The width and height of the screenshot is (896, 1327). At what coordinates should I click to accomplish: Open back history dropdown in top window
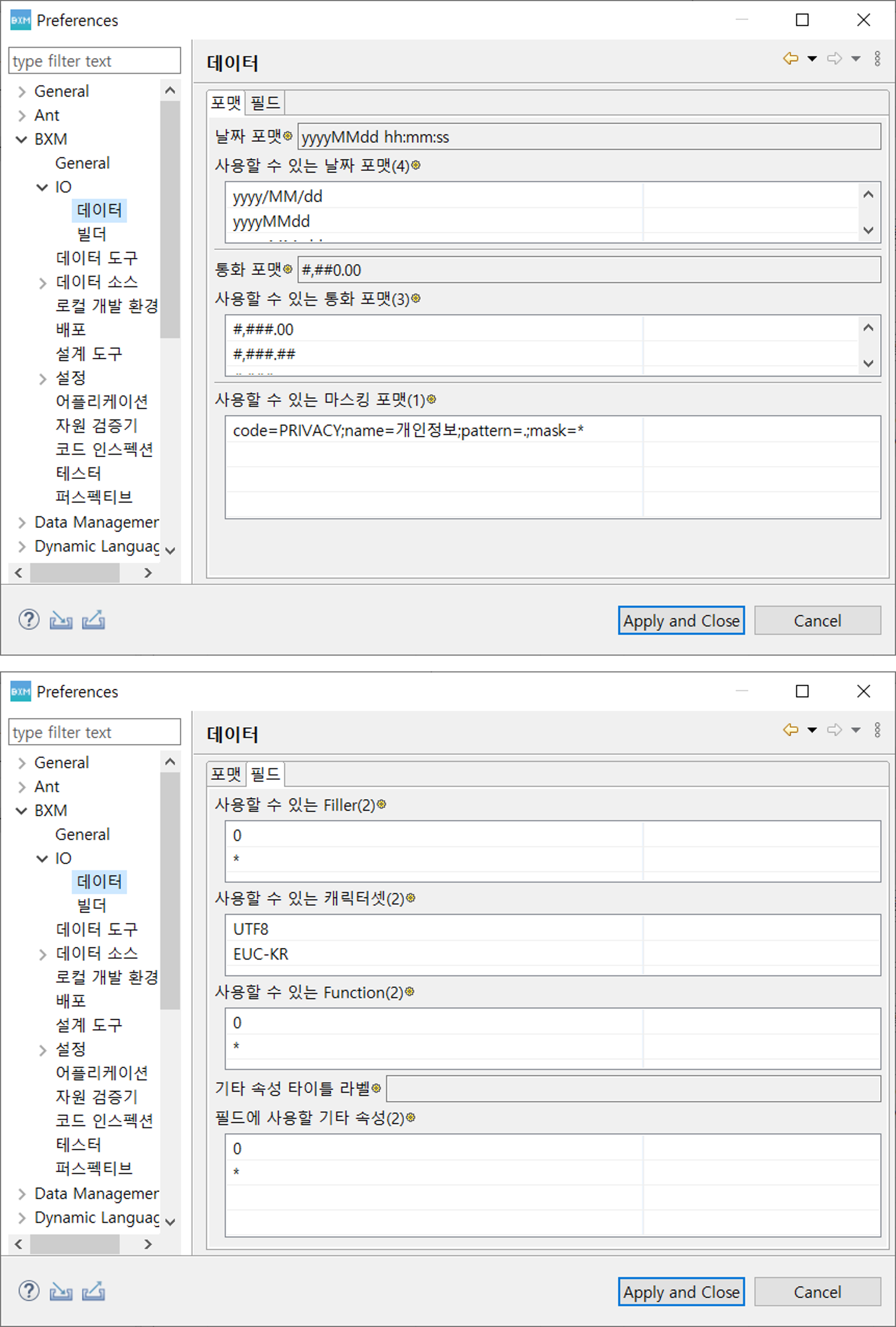(812, 59)
